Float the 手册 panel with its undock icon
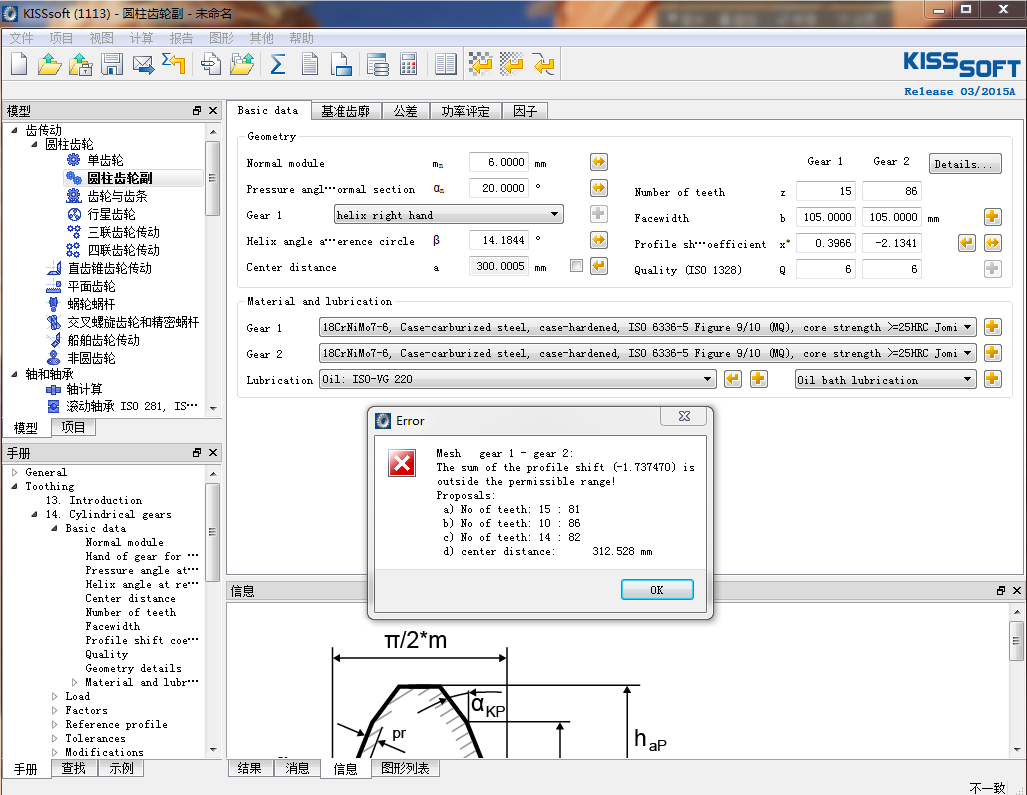This screenshot has width=1027, height=795. click(197, 453)
